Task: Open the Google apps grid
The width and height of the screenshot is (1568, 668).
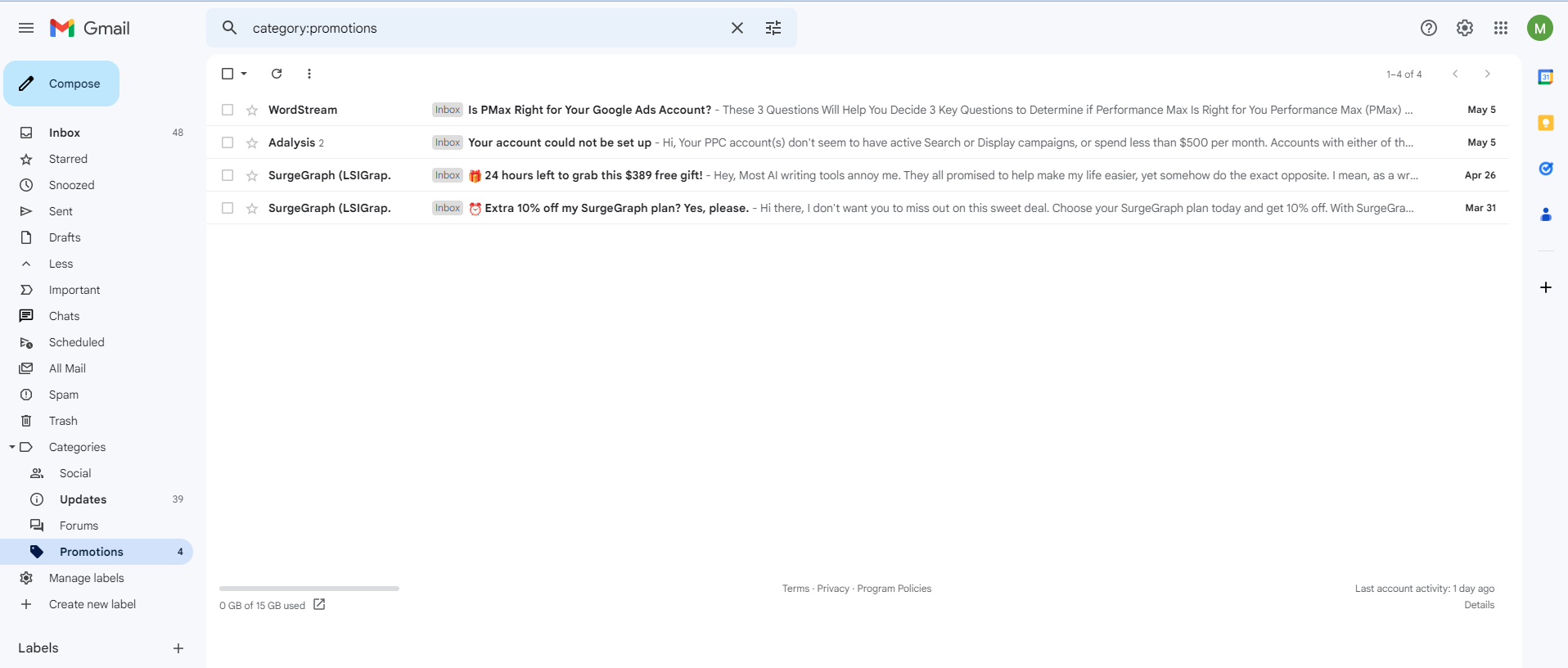Action: pyautogui.click(x=1501, y=28)
